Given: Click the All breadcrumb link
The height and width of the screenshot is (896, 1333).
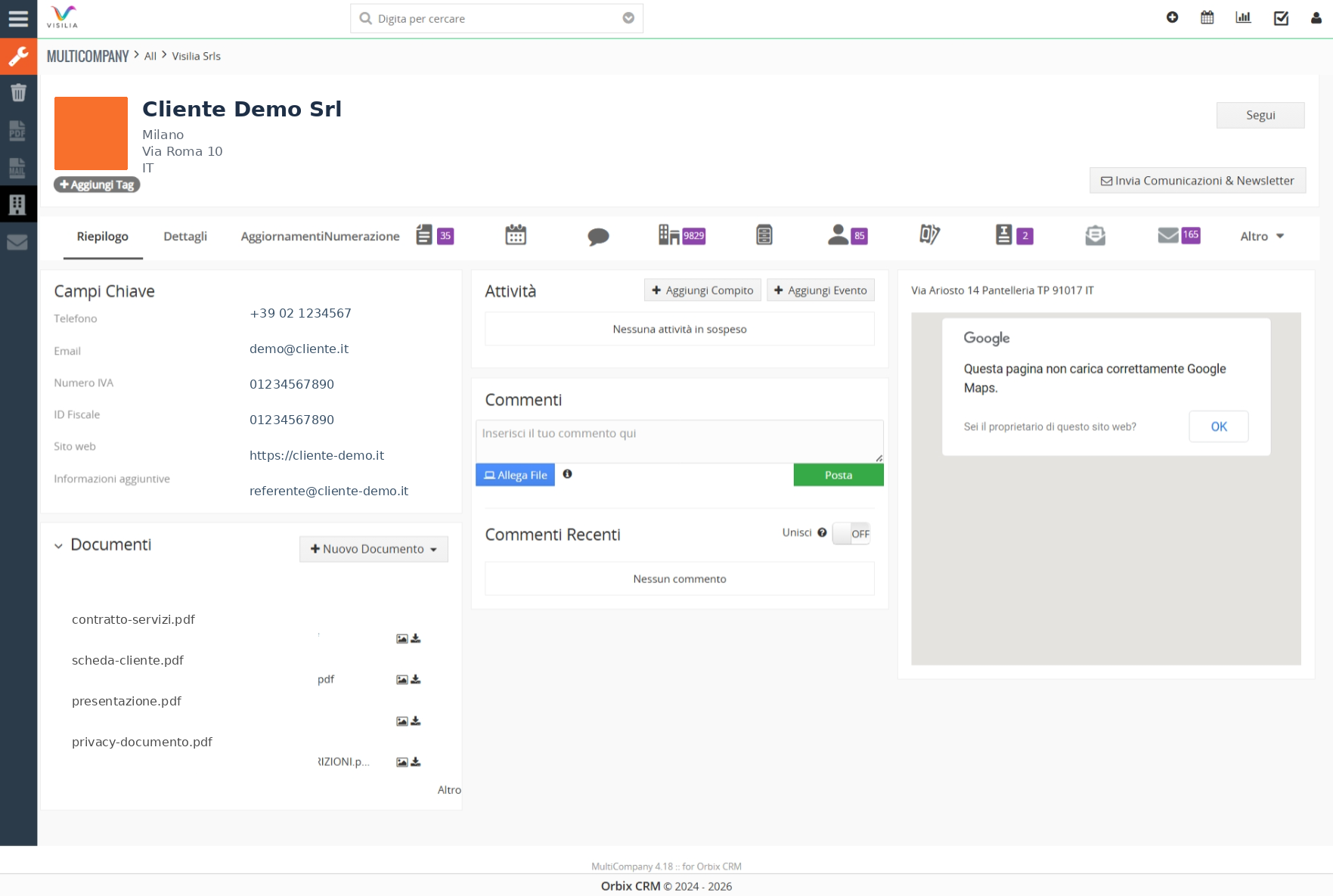Looking at the screenshot, I should [150, 56].
